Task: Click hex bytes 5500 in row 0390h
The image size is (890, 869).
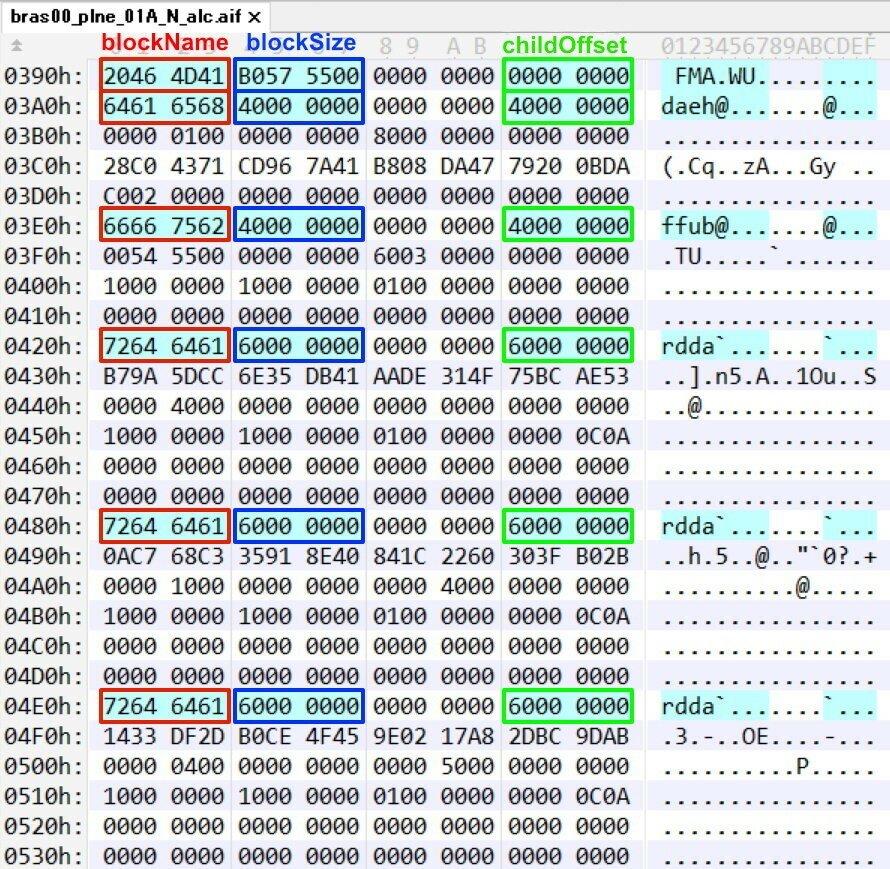Action: click(333, 75)
